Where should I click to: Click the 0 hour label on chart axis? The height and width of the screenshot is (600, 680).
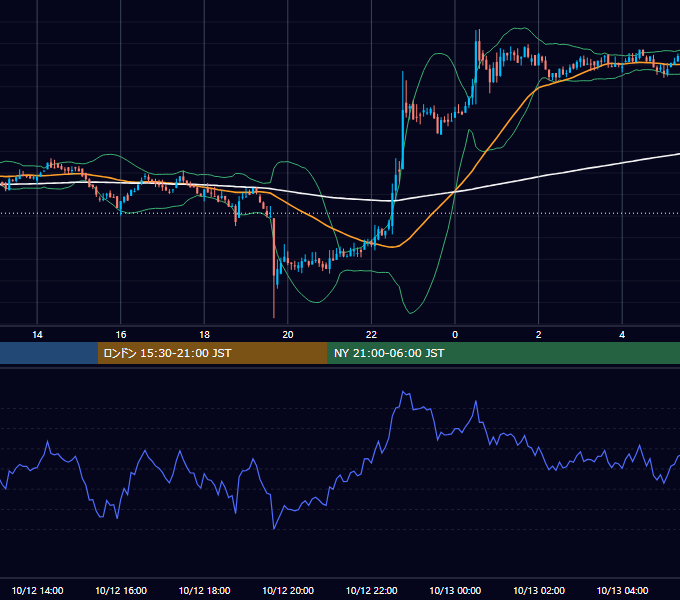click(x=455, y=335)
